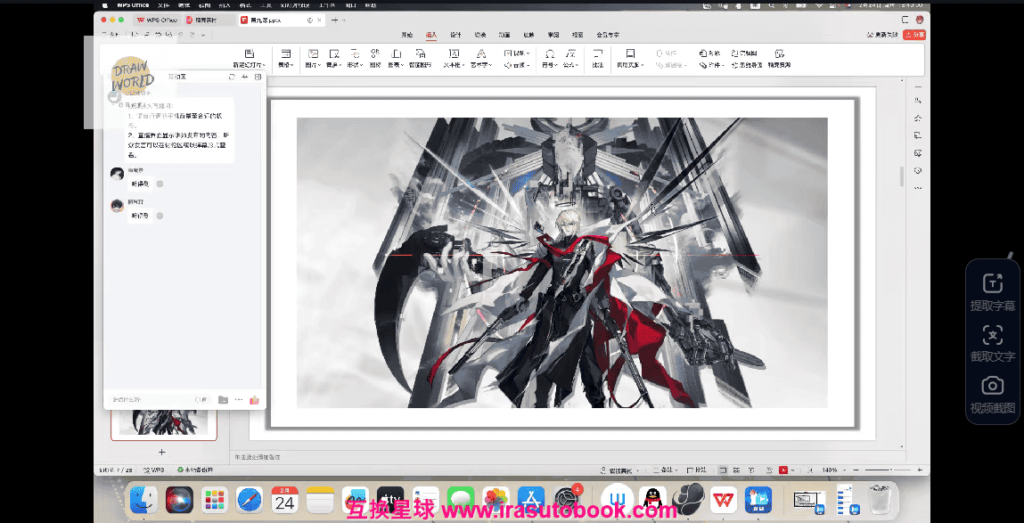Switch to Slide Sorter view in status bar
Screen dimensions: 1024x523
(737, 470)
